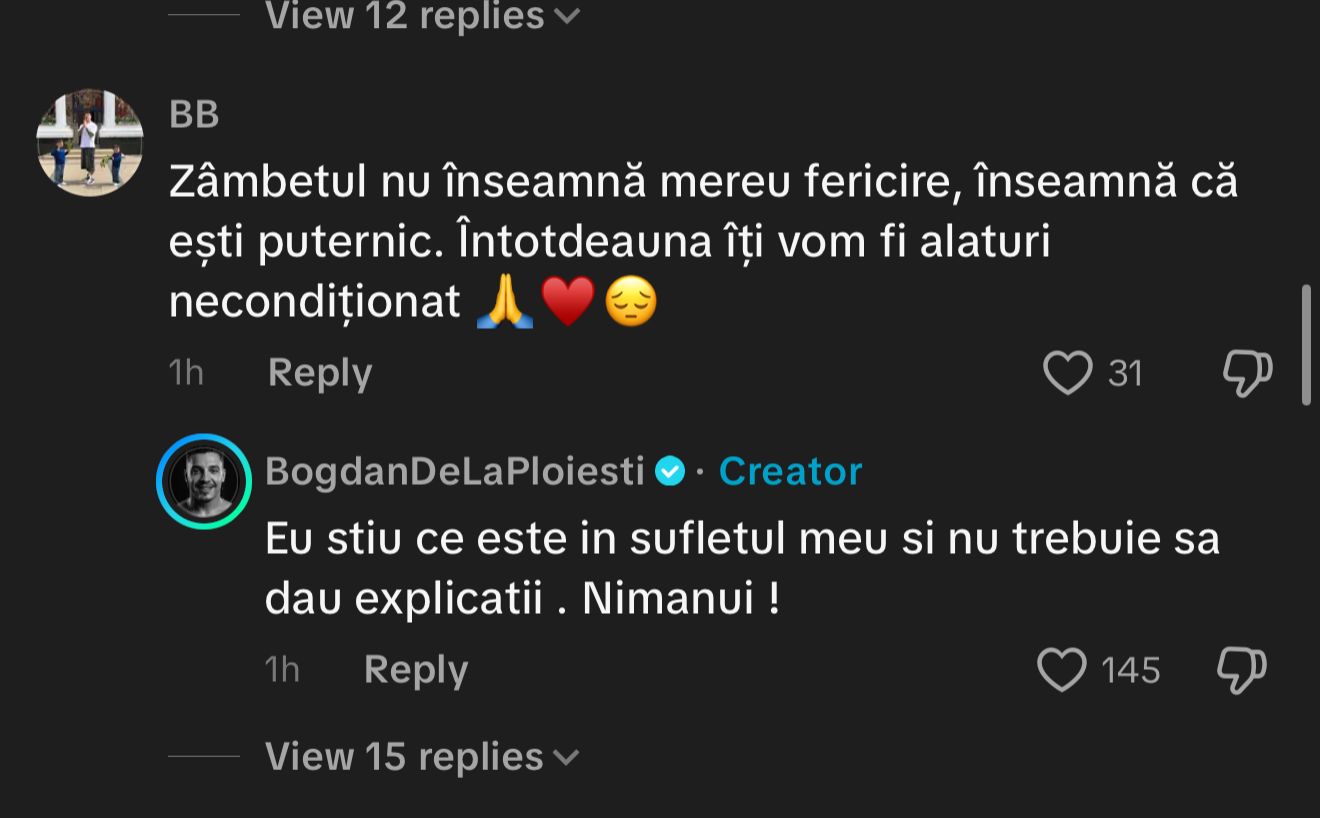The image size is (1320, 818).
Task: Open the BogdanDeLaPloiesti username link
Action: [455, 471]
